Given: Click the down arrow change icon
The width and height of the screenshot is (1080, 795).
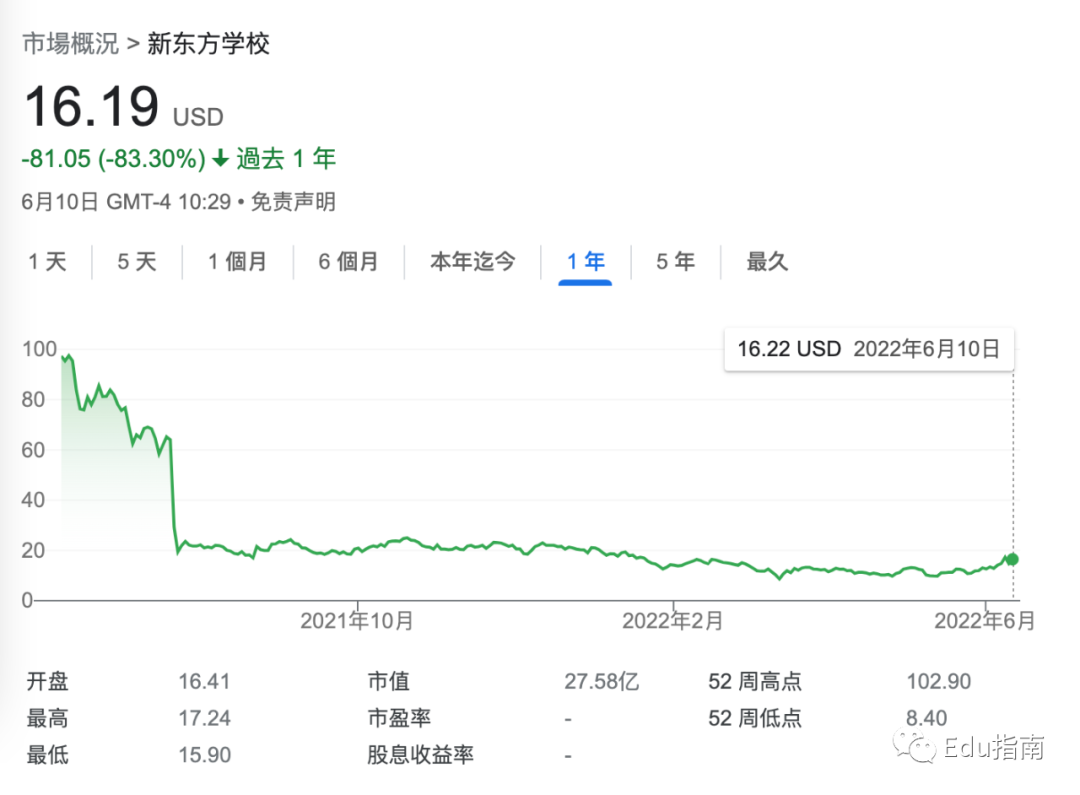Looking at the screenshot, I should point(220,159).
